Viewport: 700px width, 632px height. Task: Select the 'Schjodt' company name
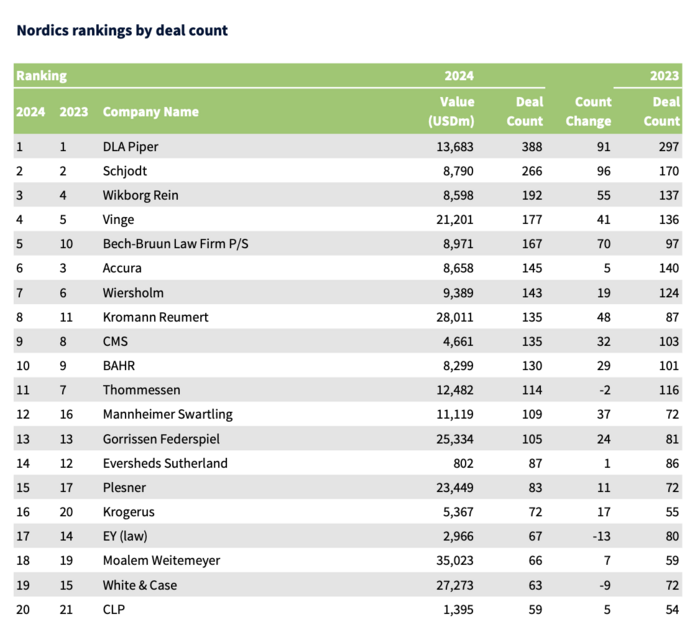pos(125,171)
